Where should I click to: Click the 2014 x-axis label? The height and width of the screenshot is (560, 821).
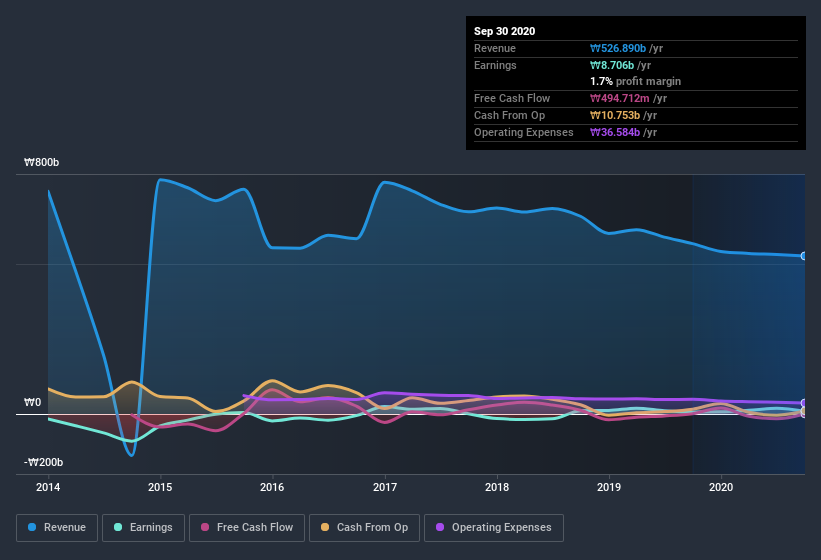48,487
